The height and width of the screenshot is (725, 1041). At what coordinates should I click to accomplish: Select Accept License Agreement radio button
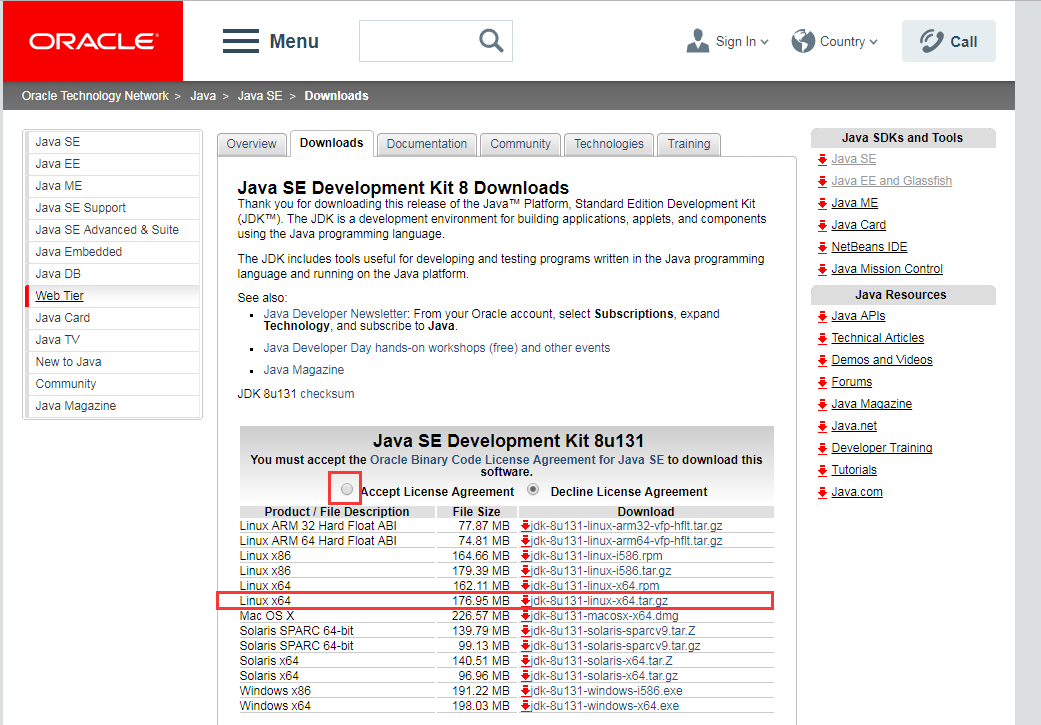(347, 489)
